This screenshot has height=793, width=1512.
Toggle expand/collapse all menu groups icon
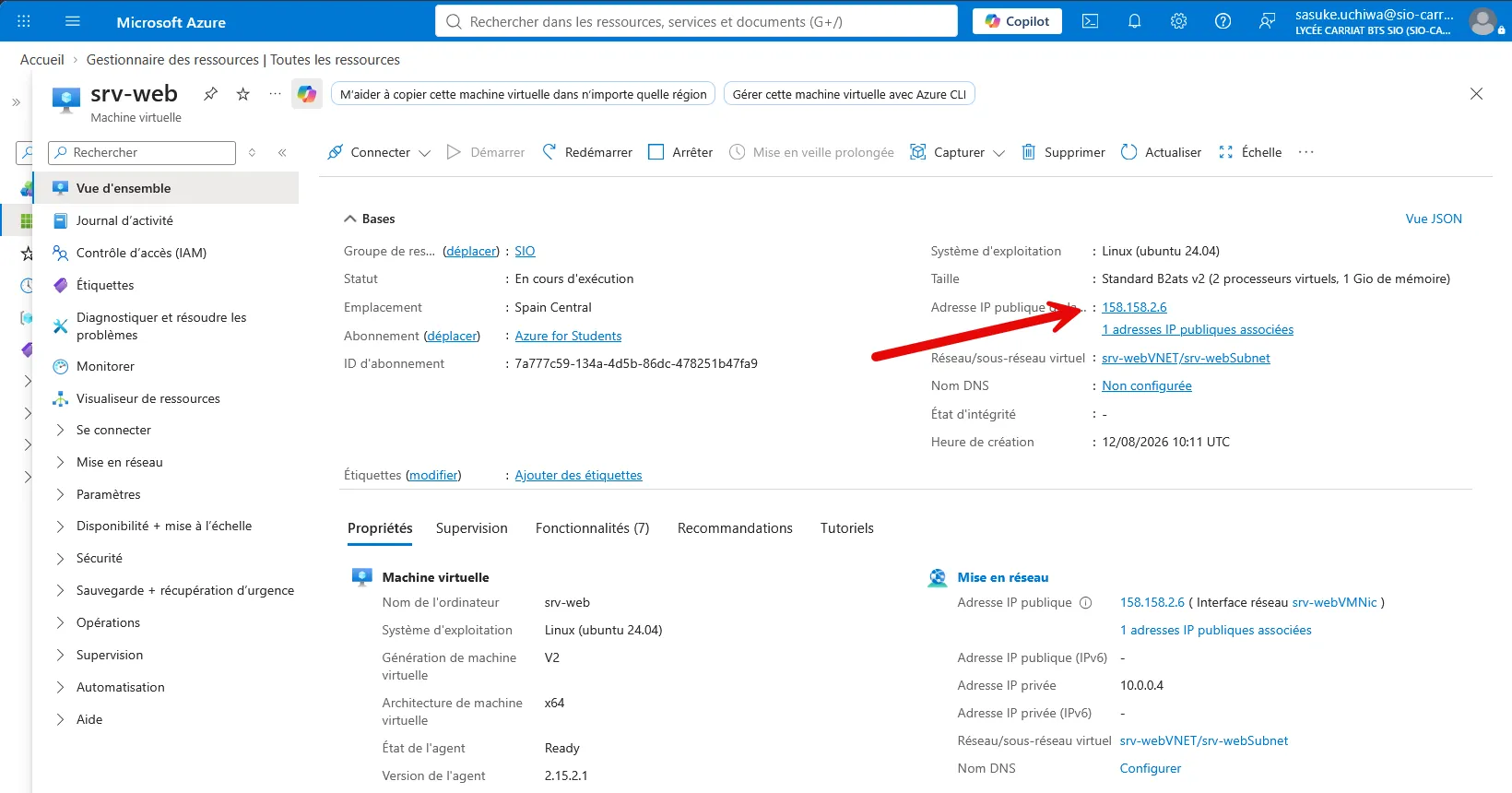(252, 152)
